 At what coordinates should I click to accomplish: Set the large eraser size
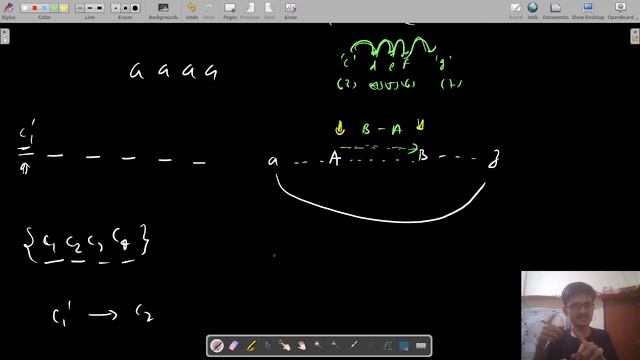coord(135,8)
